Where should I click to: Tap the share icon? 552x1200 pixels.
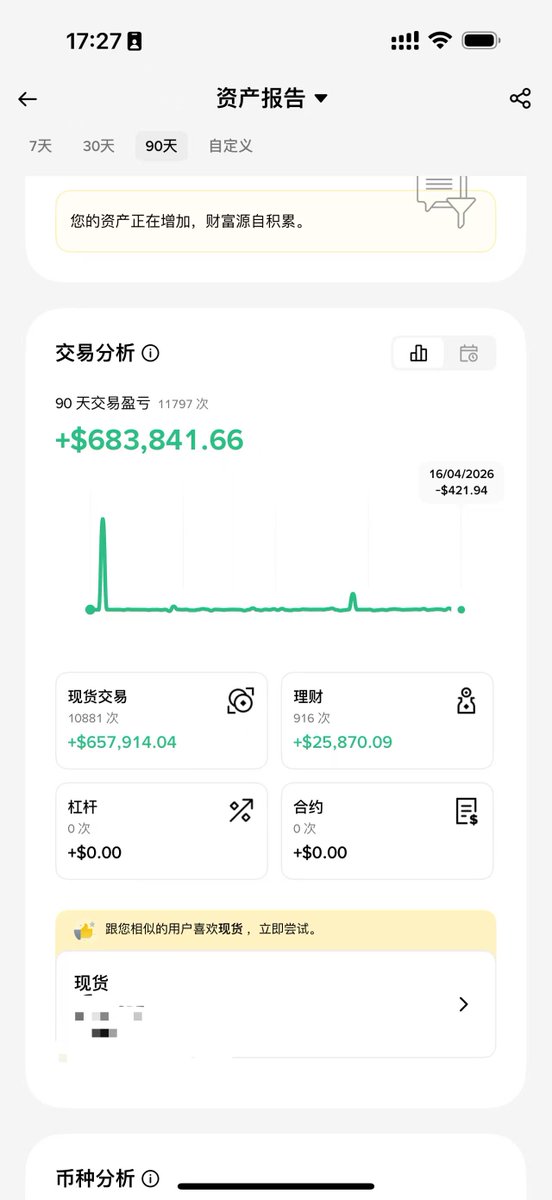pos(520,98)
